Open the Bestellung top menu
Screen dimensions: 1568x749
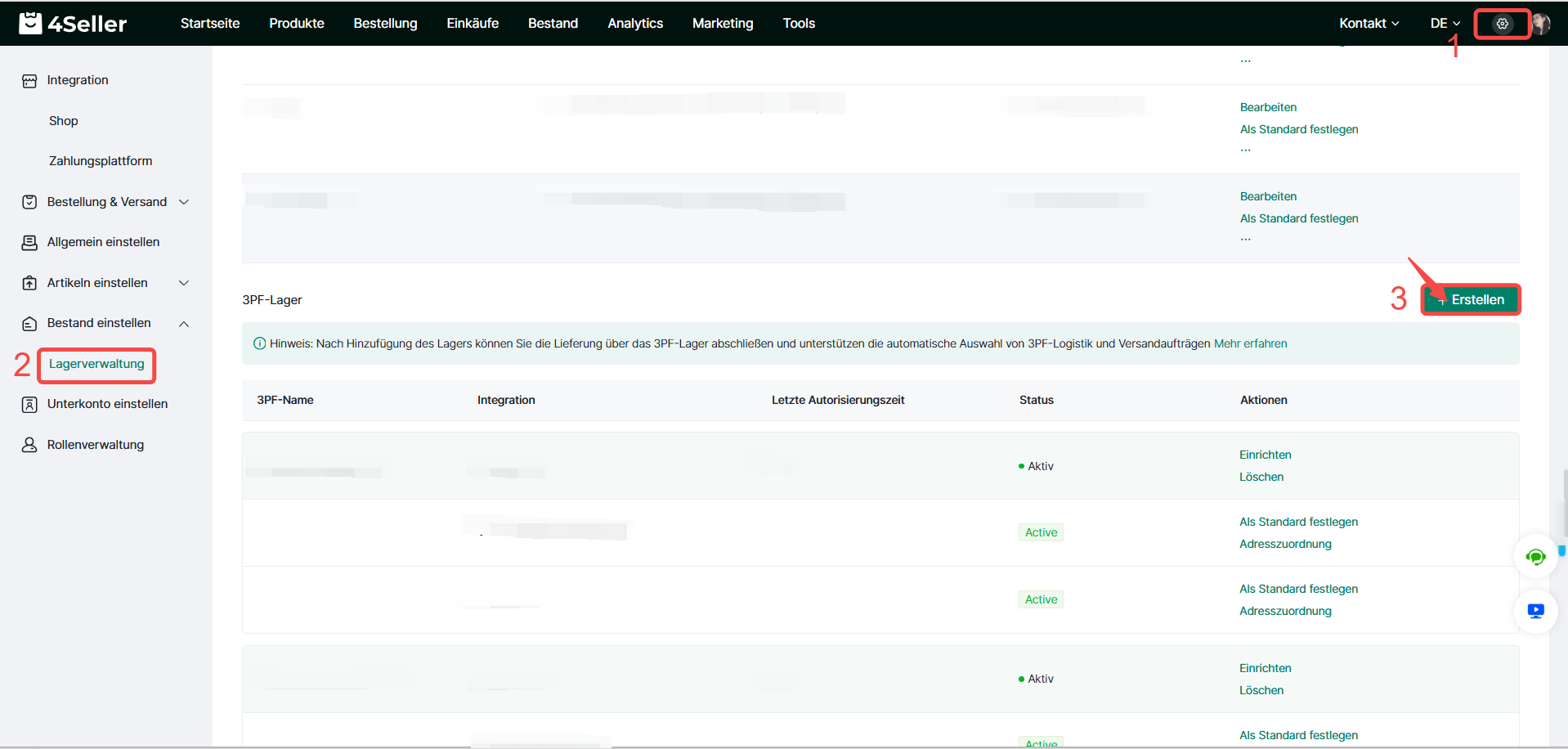tap(385, 24)
